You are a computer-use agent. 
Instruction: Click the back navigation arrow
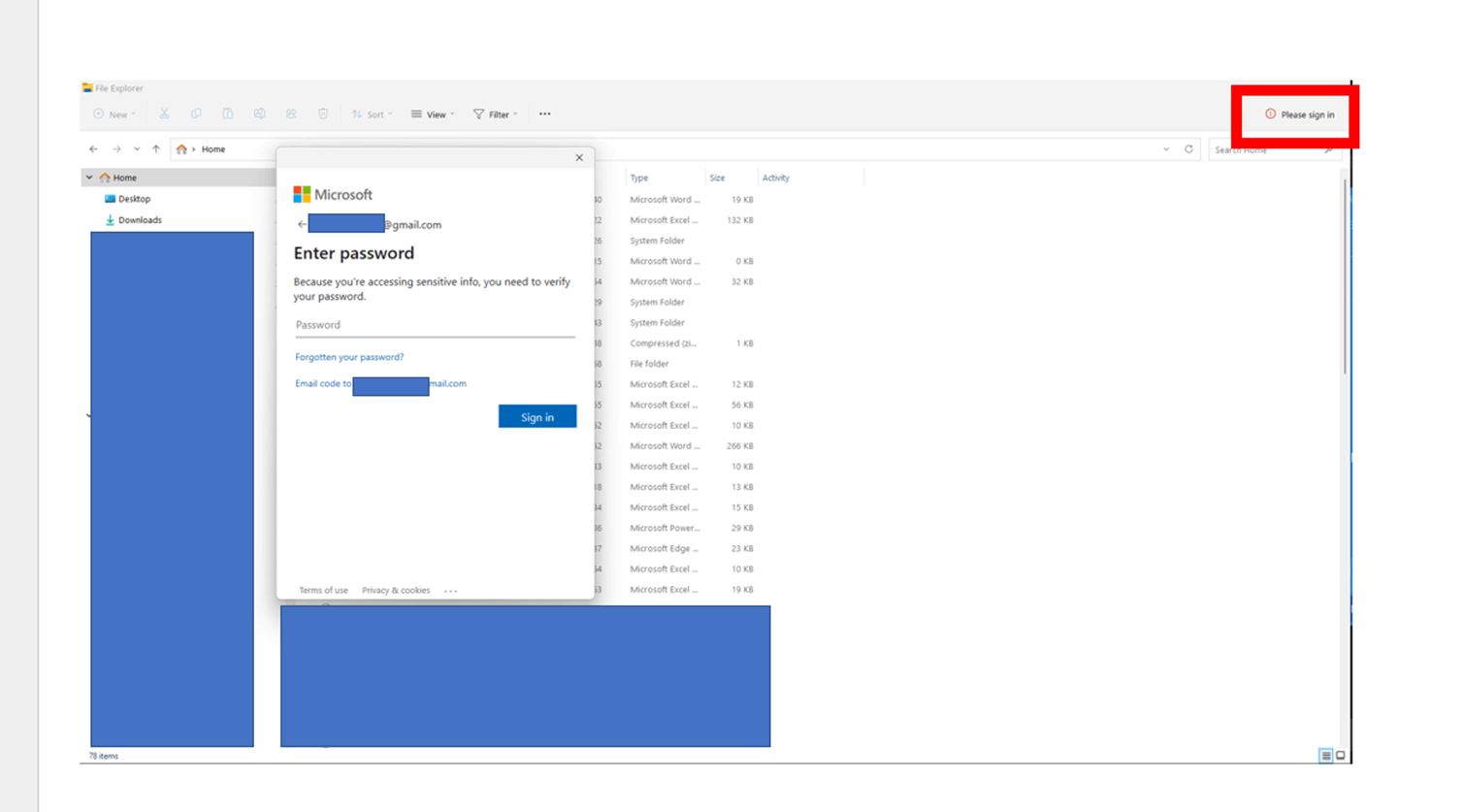93,148
